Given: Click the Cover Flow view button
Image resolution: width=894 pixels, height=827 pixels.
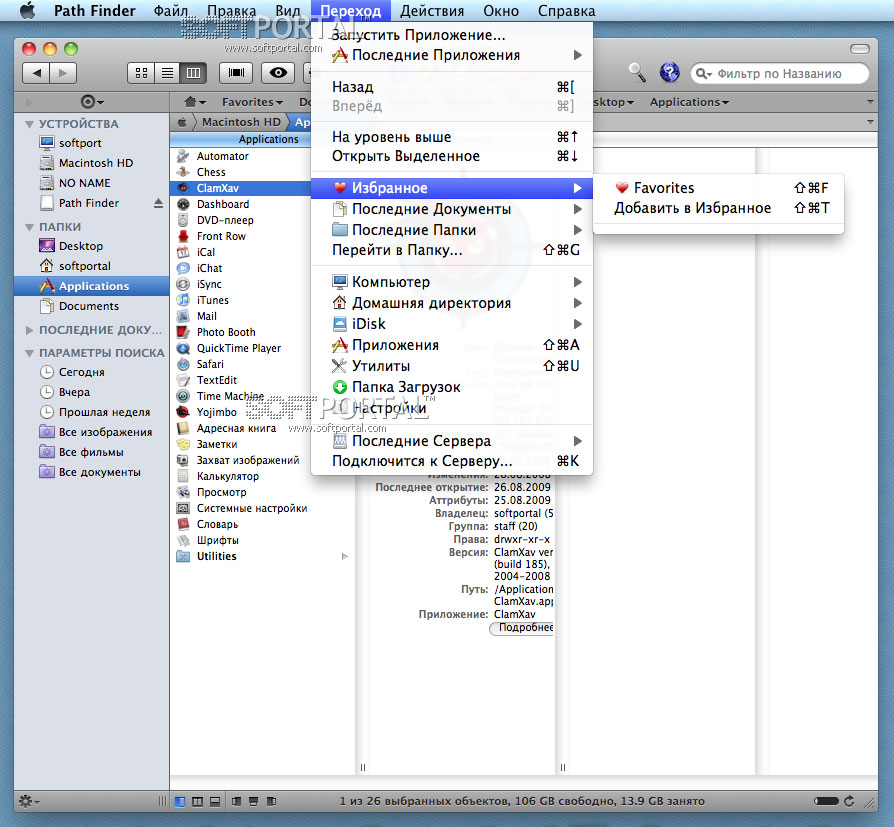Looking at the screenshot, I should 235,73.
